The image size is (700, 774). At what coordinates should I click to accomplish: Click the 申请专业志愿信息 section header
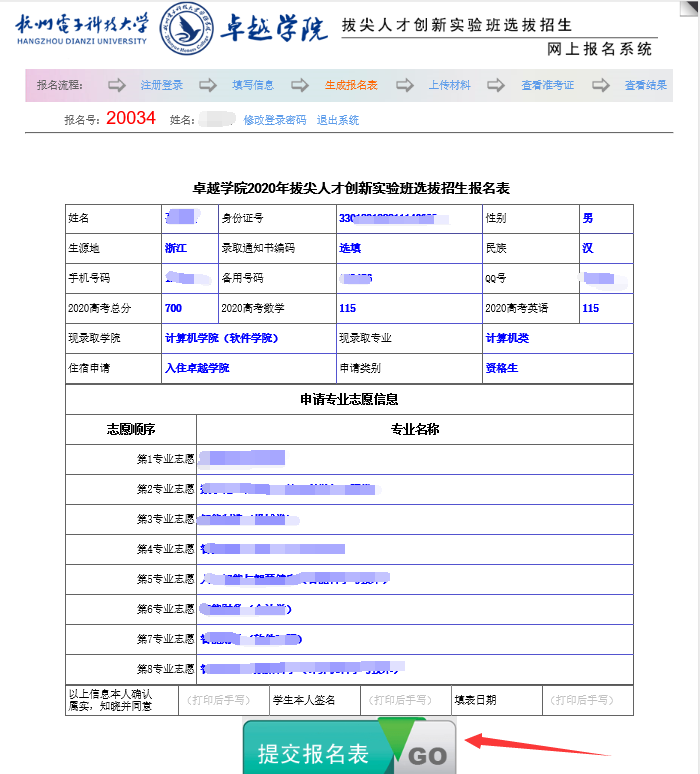(x=349, y=399)
